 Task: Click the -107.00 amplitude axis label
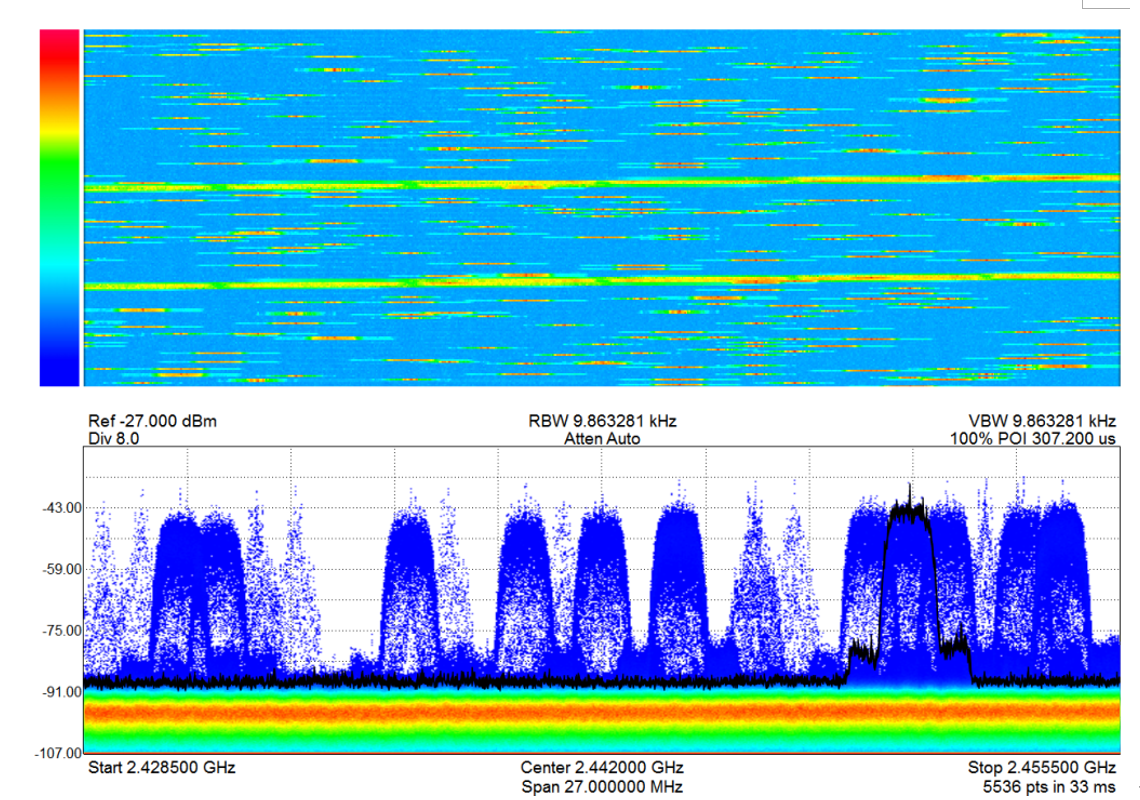58,753
